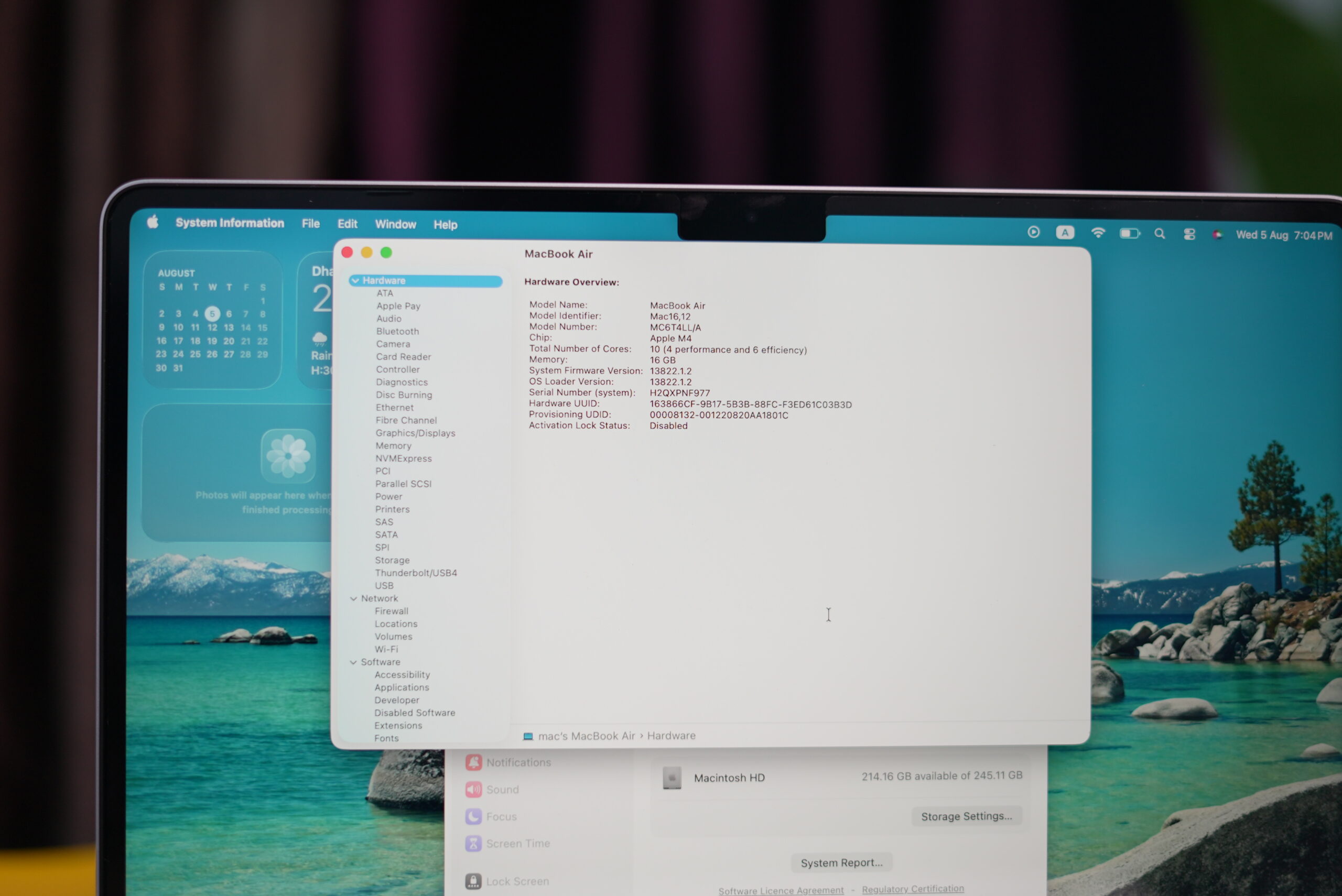Select Power in the sidebar
This screenshot has height=896, width=1342.
click(388, 497)
